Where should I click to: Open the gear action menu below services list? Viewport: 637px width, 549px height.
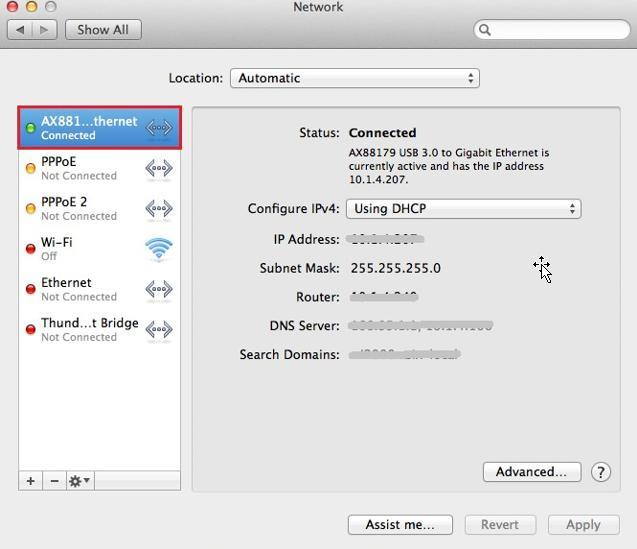80,481
